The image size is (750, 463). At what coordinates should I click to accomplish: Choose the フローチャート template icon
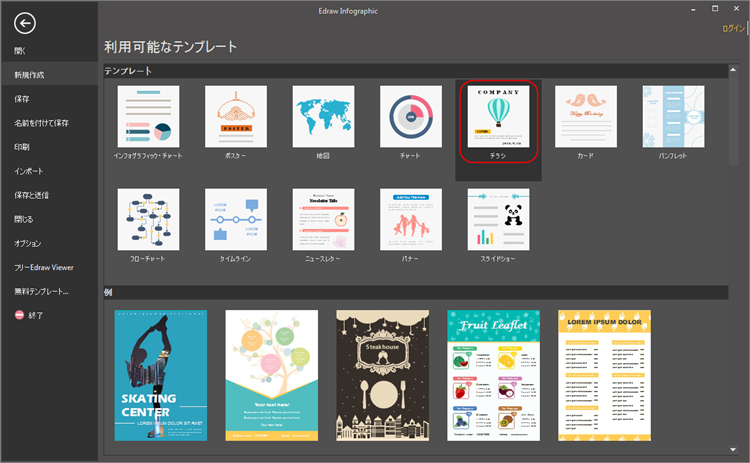pyautogui.click(x=148, y=219)
